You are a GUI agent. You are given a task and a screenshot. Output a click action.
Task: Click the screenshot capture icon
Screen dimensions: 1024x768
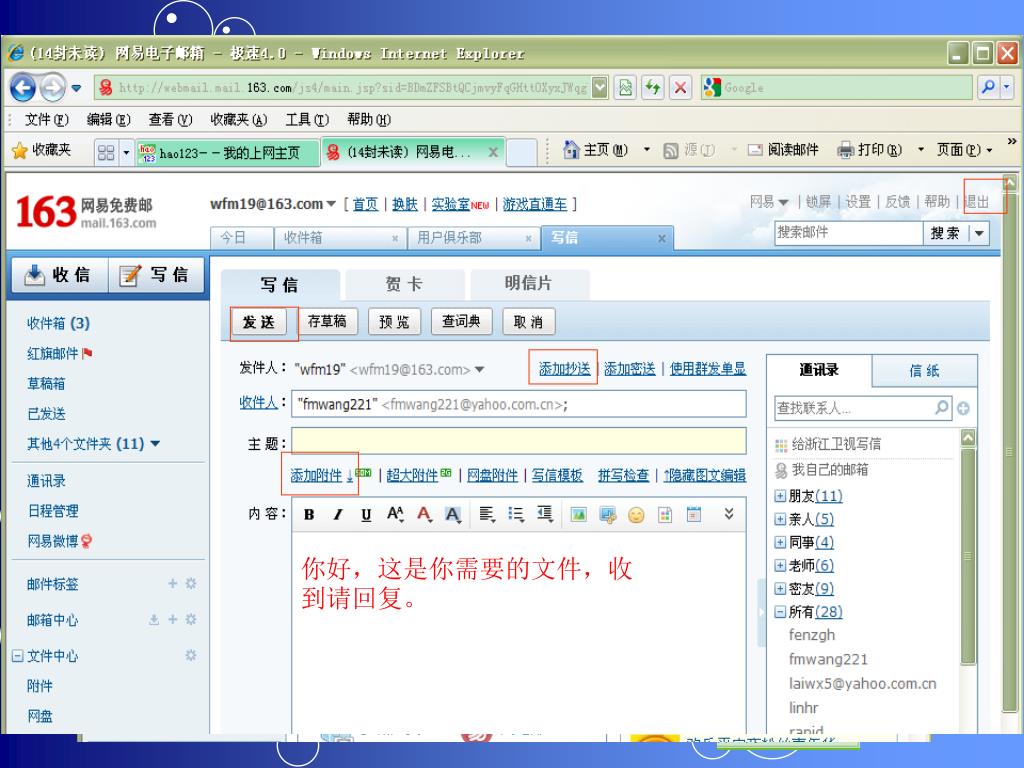608,515
